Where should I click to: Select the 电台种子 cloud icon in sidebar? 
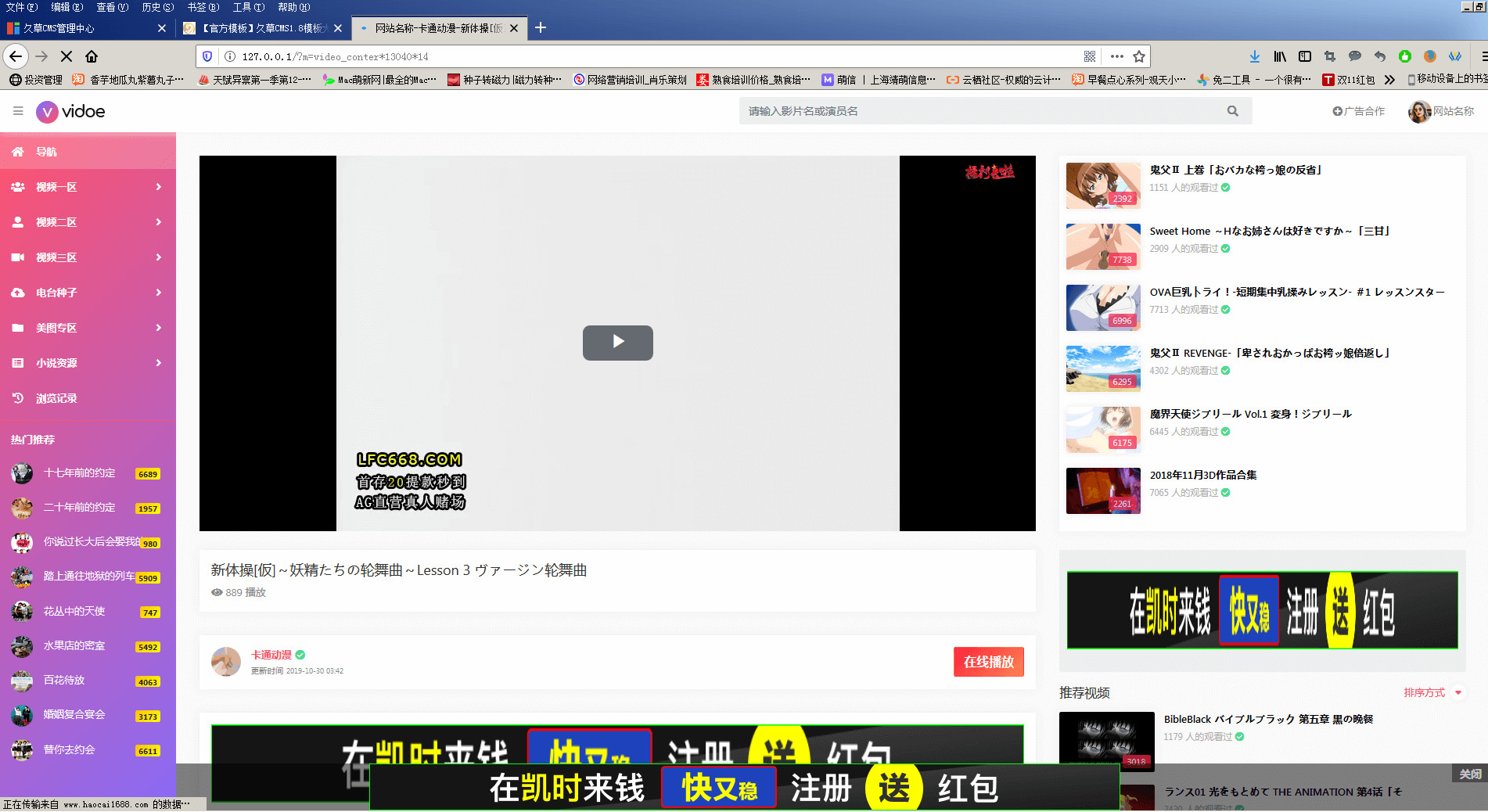[x=18, y=293]
